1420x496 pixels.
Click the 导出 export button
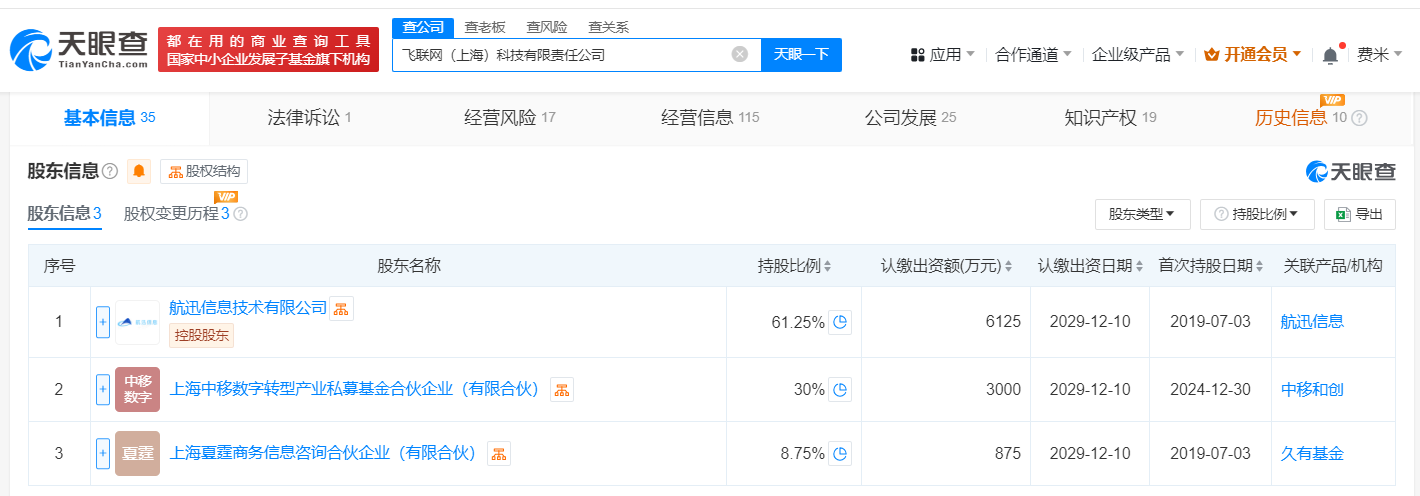1359,213
